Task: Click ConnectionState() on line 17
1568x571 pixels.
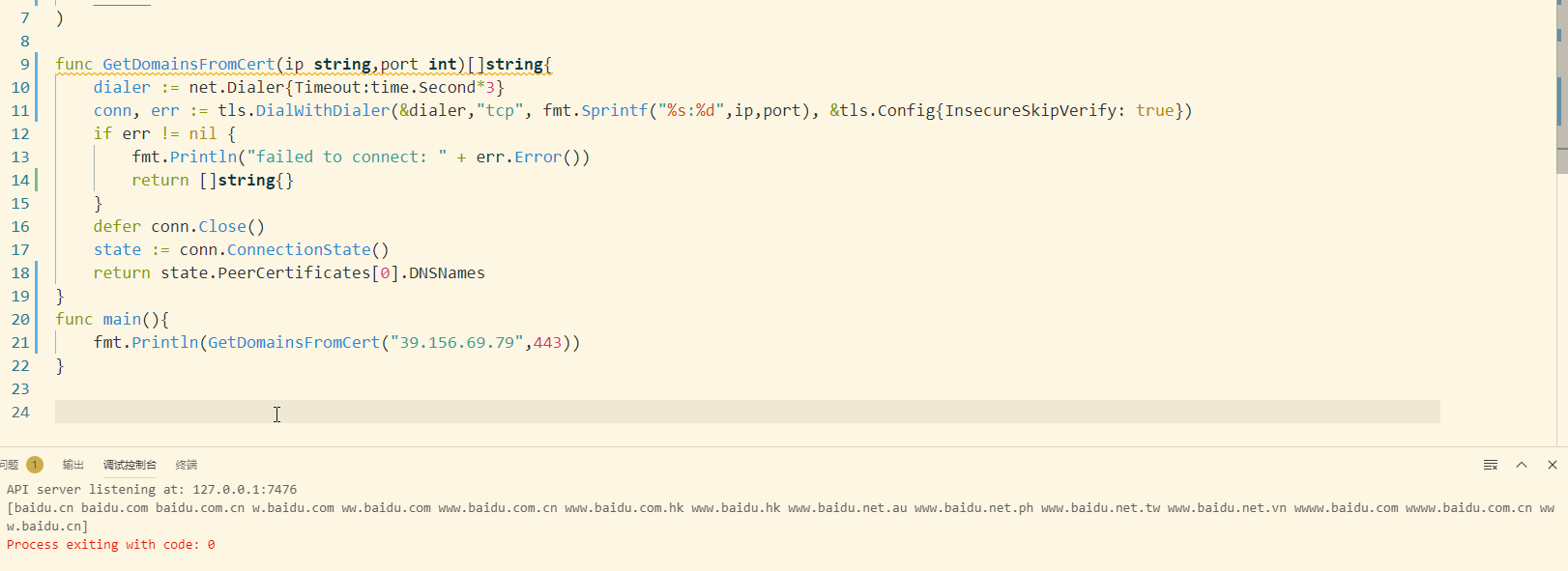Action: (x=308, y=249)
